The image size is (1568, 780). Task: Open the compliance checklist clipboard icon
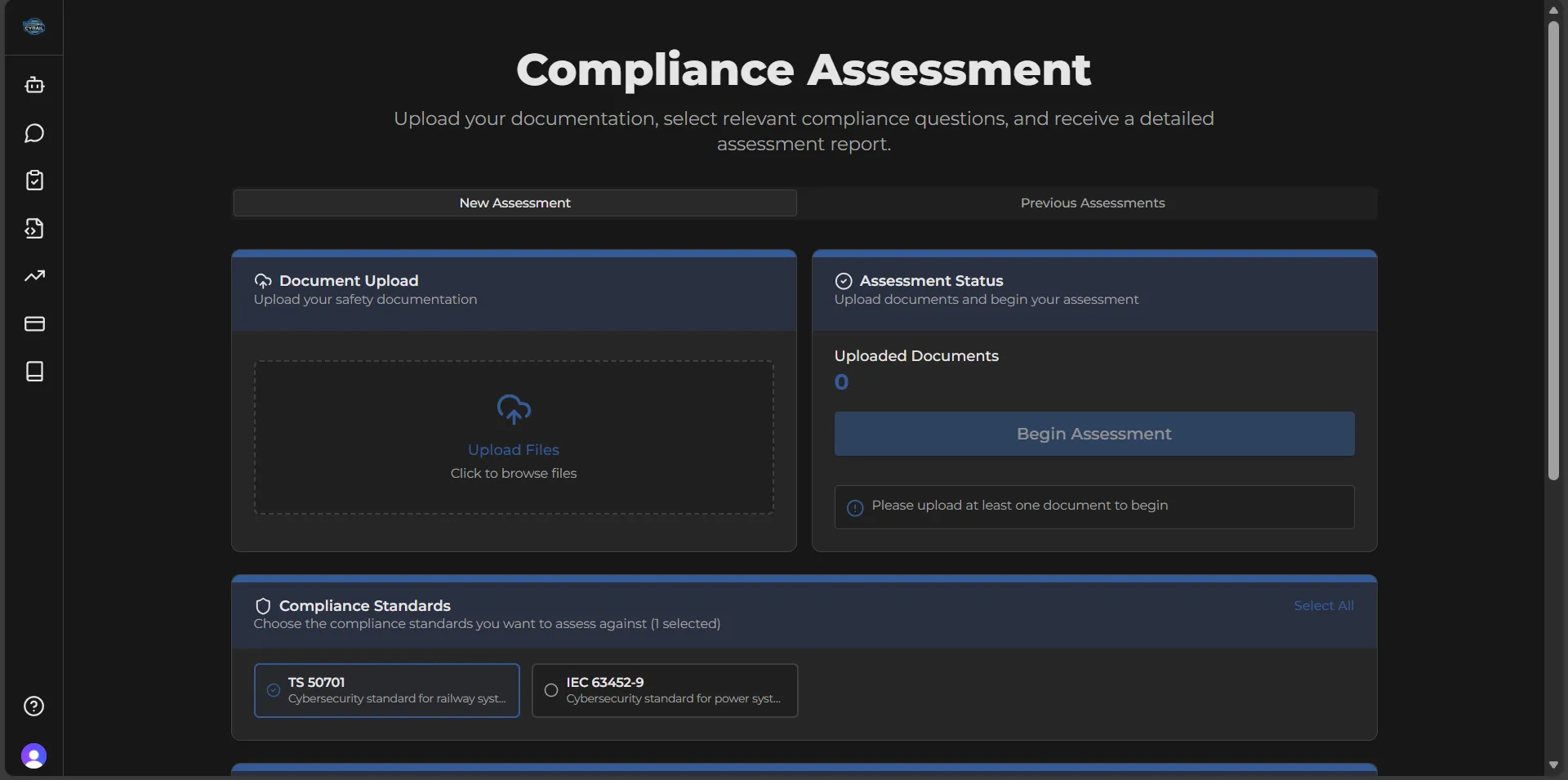pos(33,181)
